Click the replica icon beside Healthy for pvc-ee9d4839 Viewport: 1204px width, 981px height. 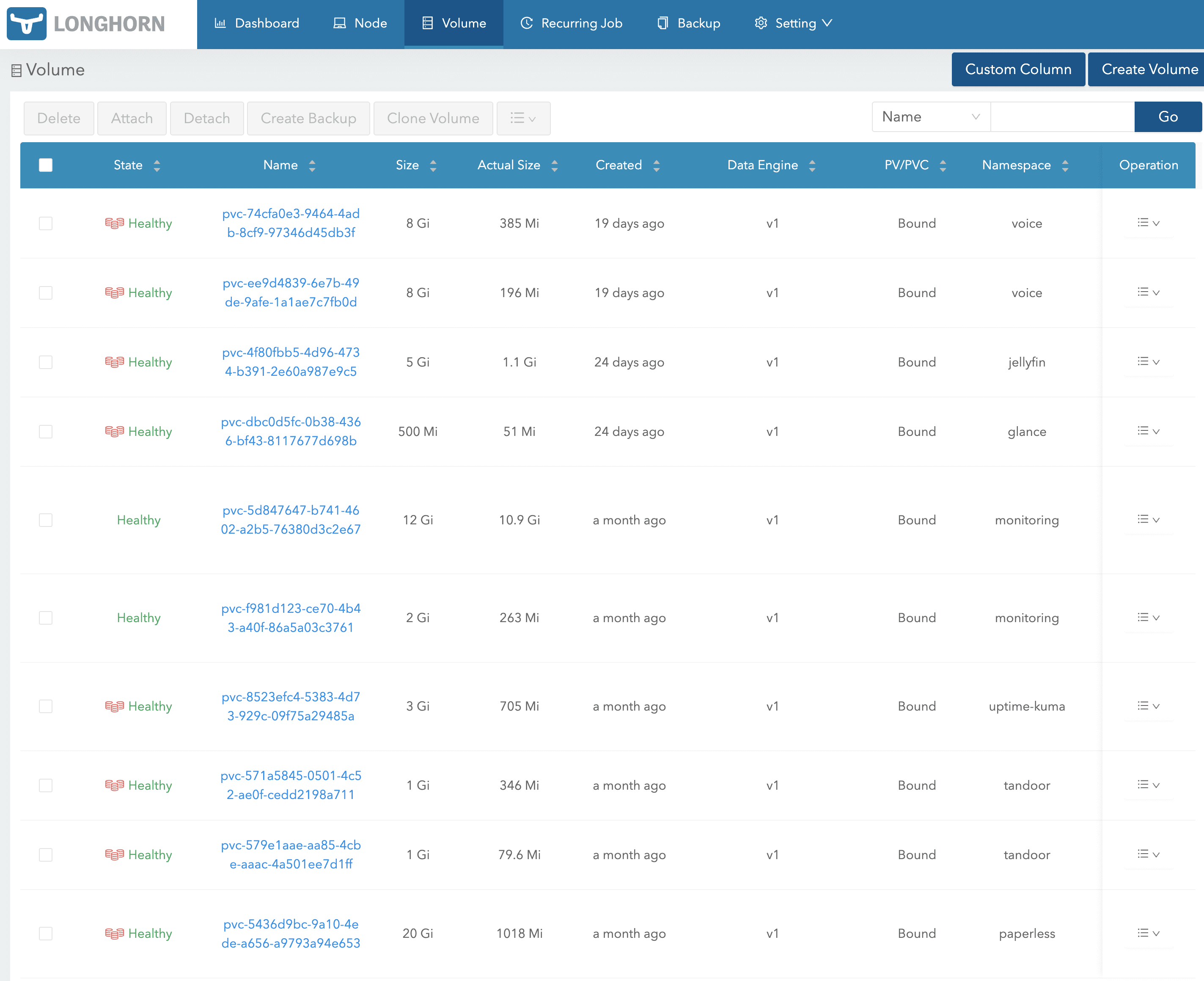(114, 293)
